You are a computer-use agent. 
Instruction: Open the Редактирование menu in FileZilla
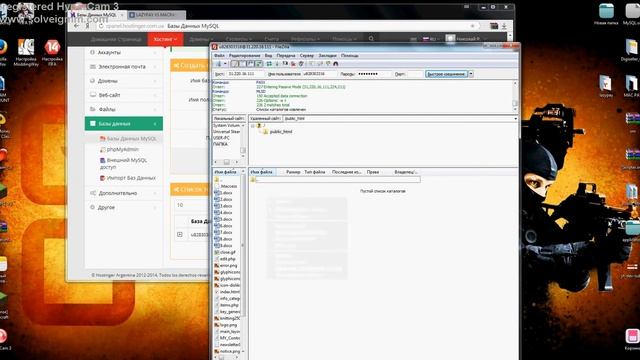pyautogui.click(x=244, y=56)
